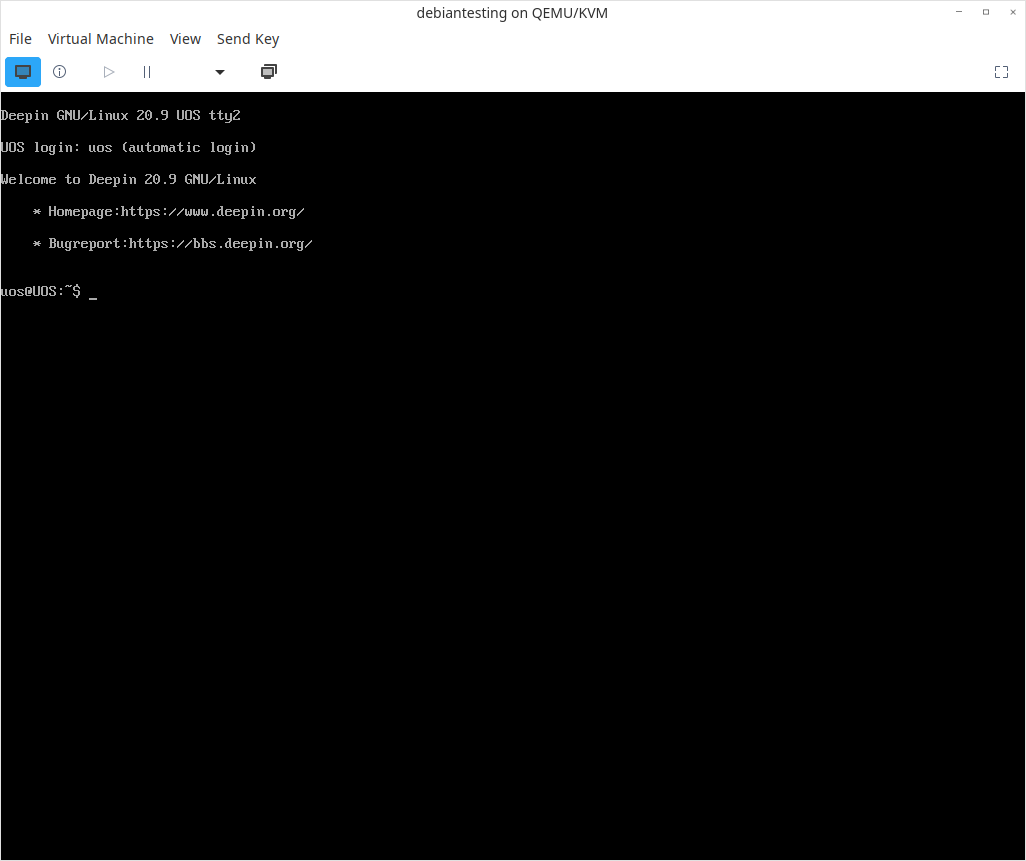
Task: Open the manage VM snapshots icon
Action: pos(269,72)
